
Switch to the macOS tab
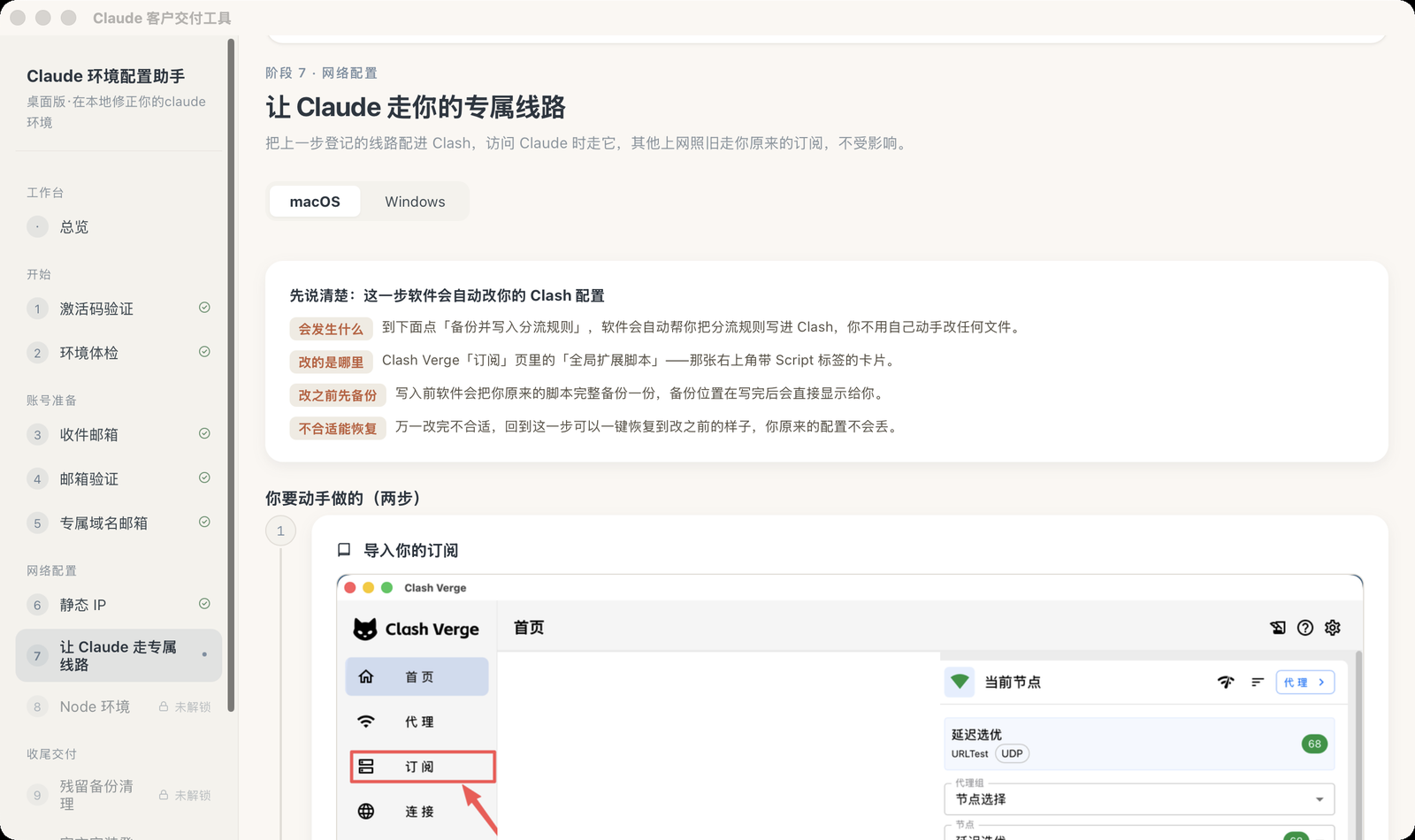tap(315, 202)
